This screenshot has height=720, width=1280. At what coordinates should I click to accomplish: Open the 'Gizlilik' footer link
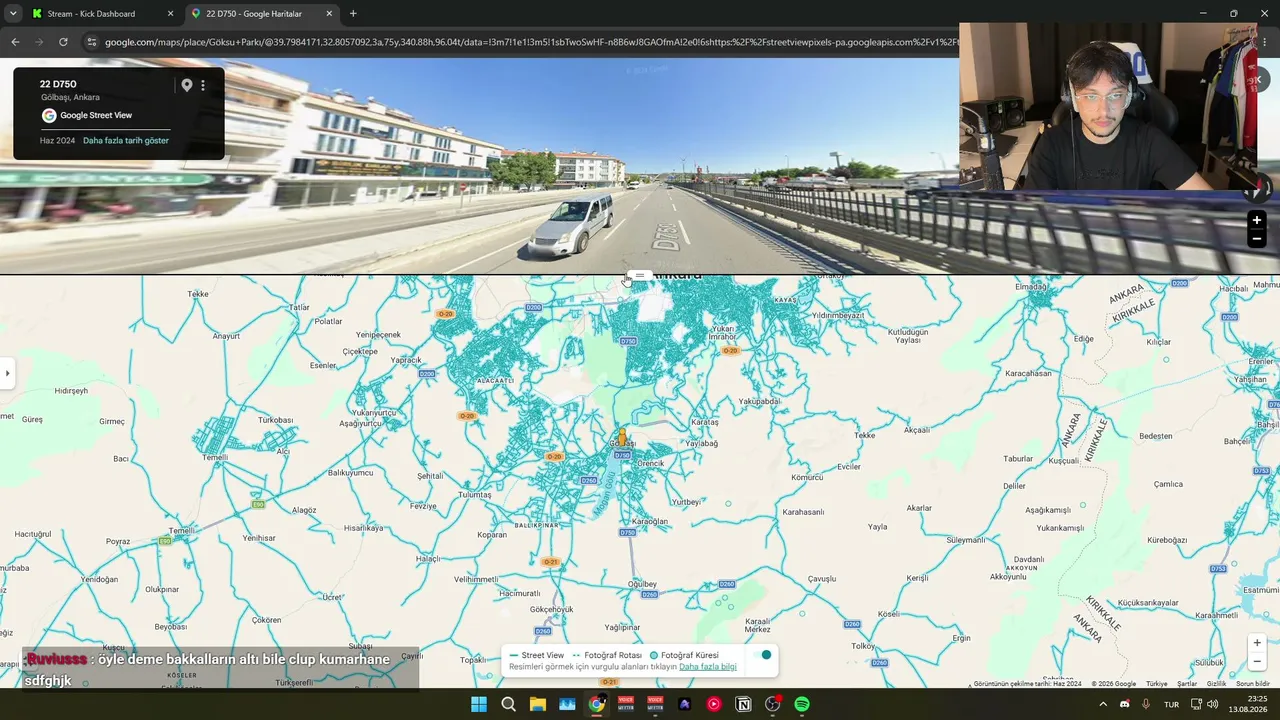(1216, 684)
